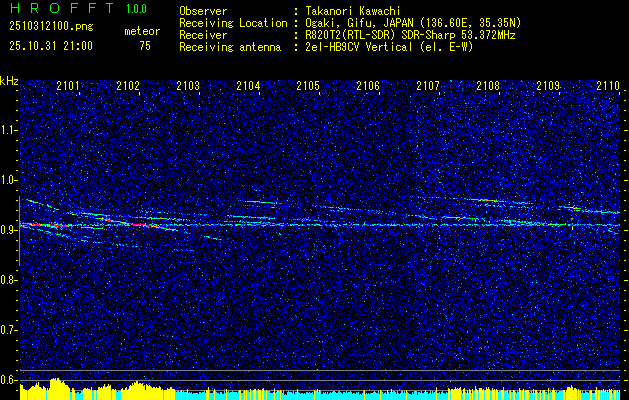Click the 0.8 kHz frequency label

tap(8, 280)
